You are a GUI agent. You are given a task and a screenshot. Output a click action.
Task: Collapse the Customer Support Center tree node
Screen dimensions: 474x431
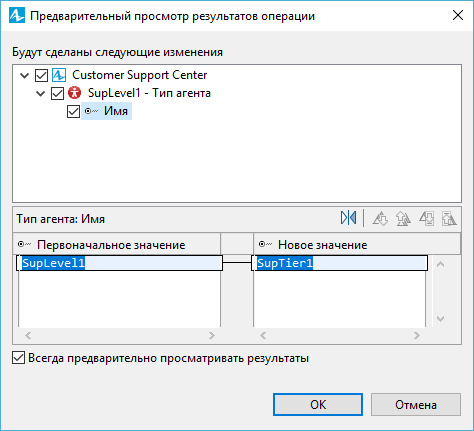tap(25, 75)
